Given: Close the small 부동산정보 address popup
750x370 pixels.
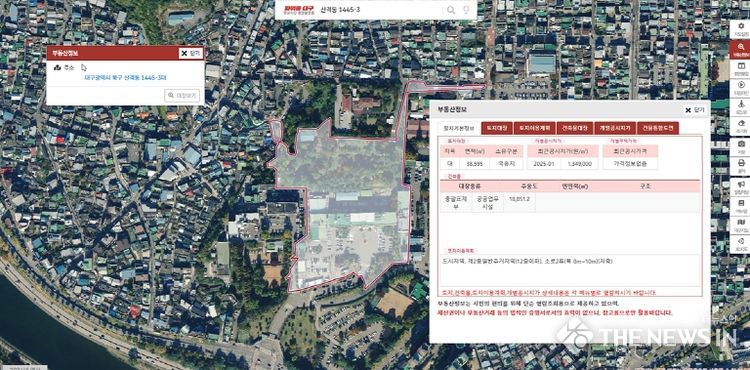Looking at the screenshot, I should 191,53.
